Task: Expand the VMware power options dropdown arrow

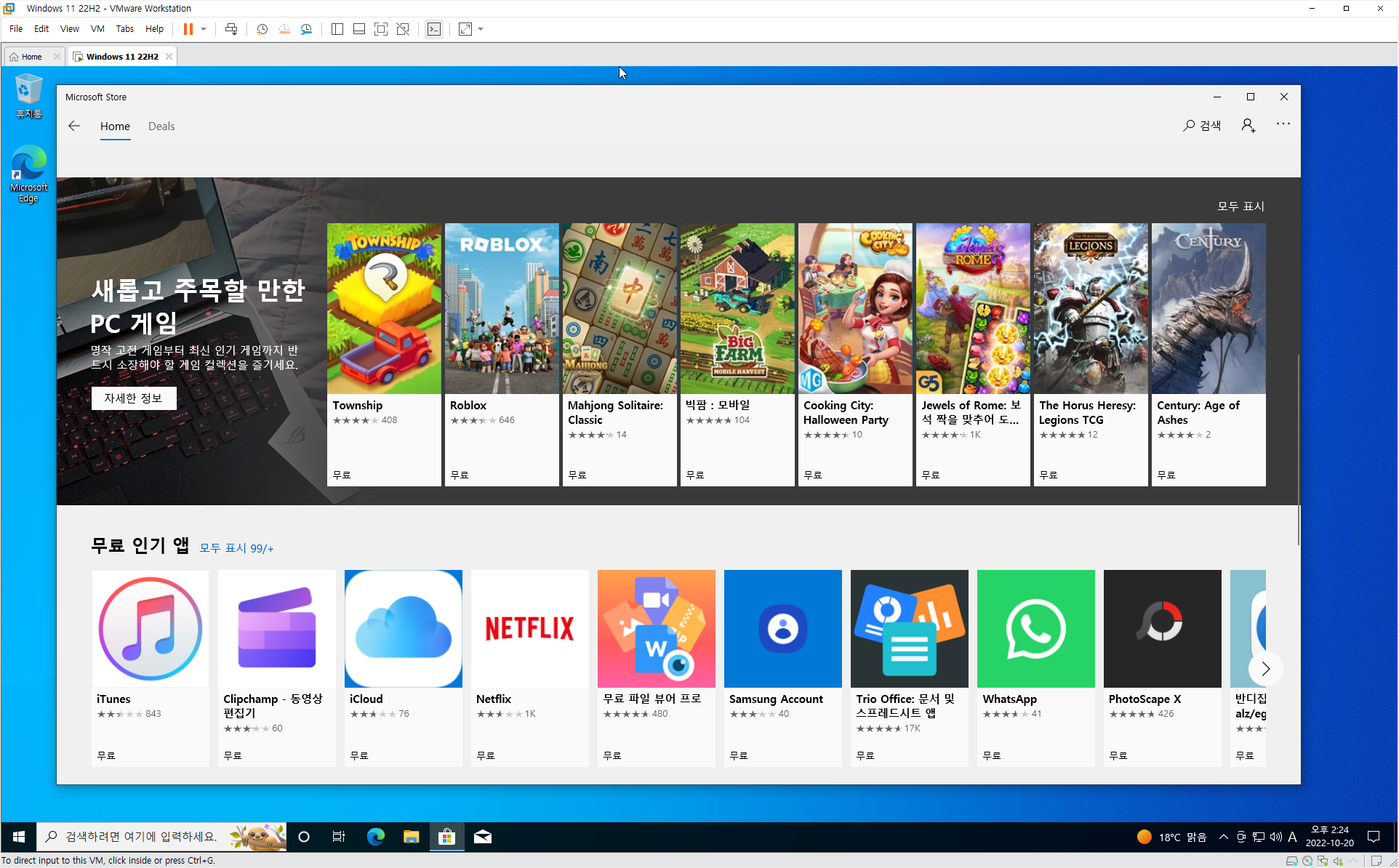Action: pyautogui.click(x=204, y=29)
